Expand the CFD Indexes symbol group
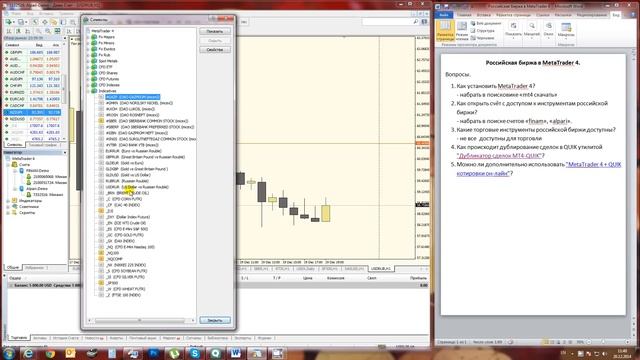Image resolution: width=640 pixels, height=360 pixels. 88,85
